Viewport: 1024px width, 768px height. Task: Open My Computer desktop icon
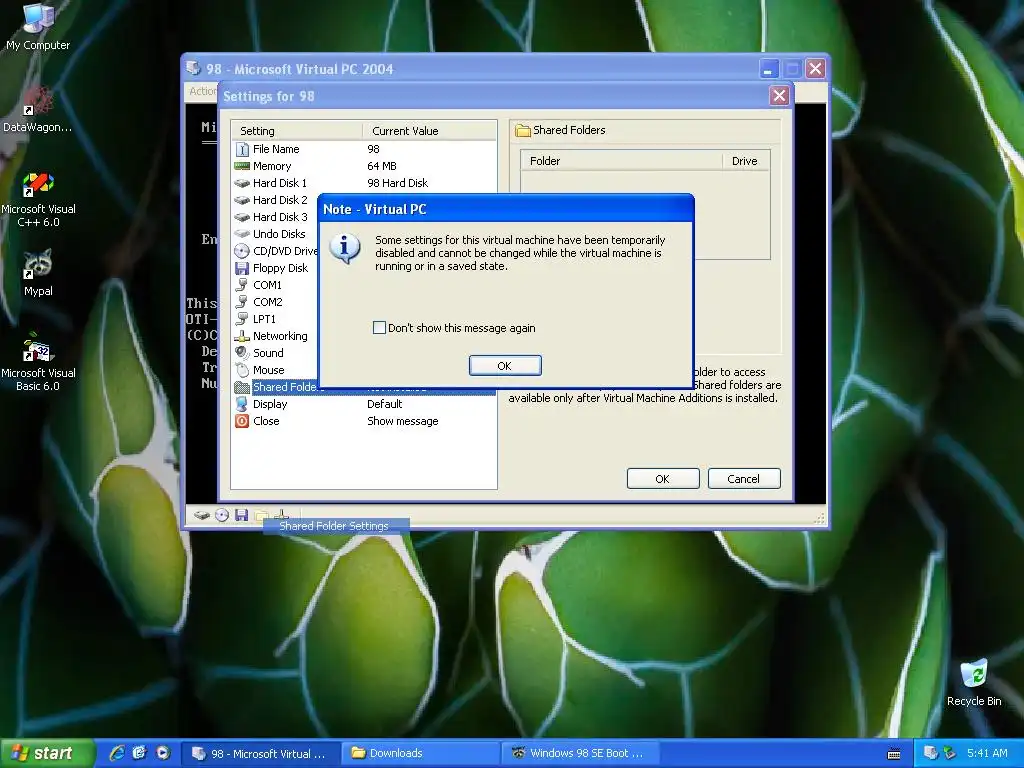pyautogui.click(x=38, y=27)
